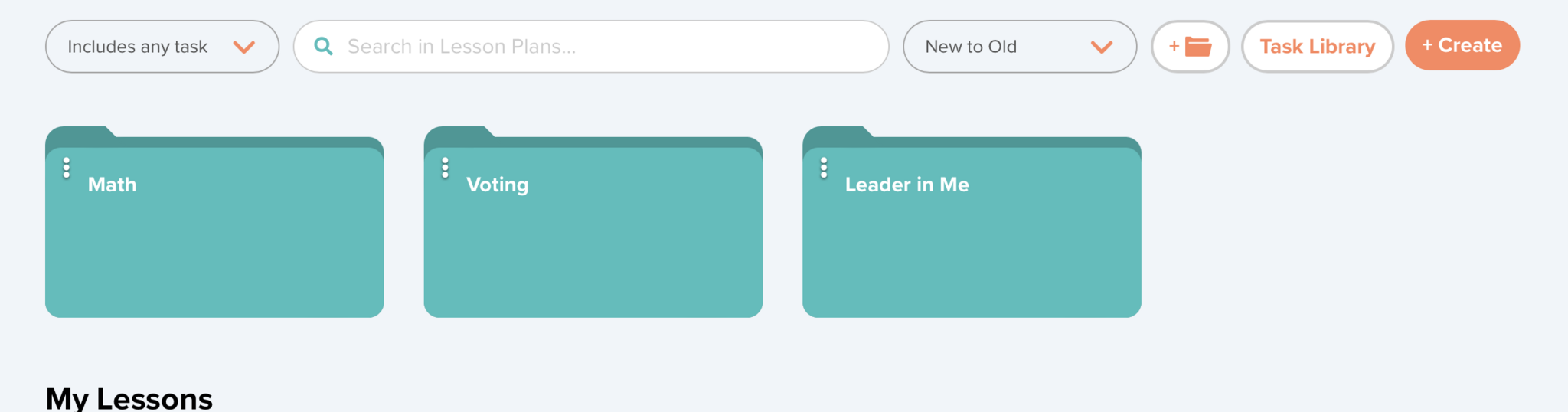
Task: Click the orange chevron beside Includes any task
Action: coord(244,47)
